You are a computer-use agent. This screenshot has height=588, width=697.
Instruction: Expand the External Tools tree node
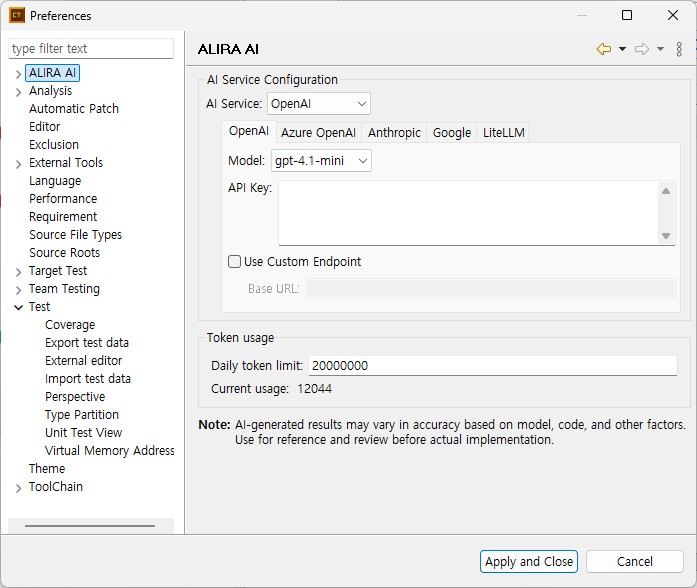click(18, 164)
